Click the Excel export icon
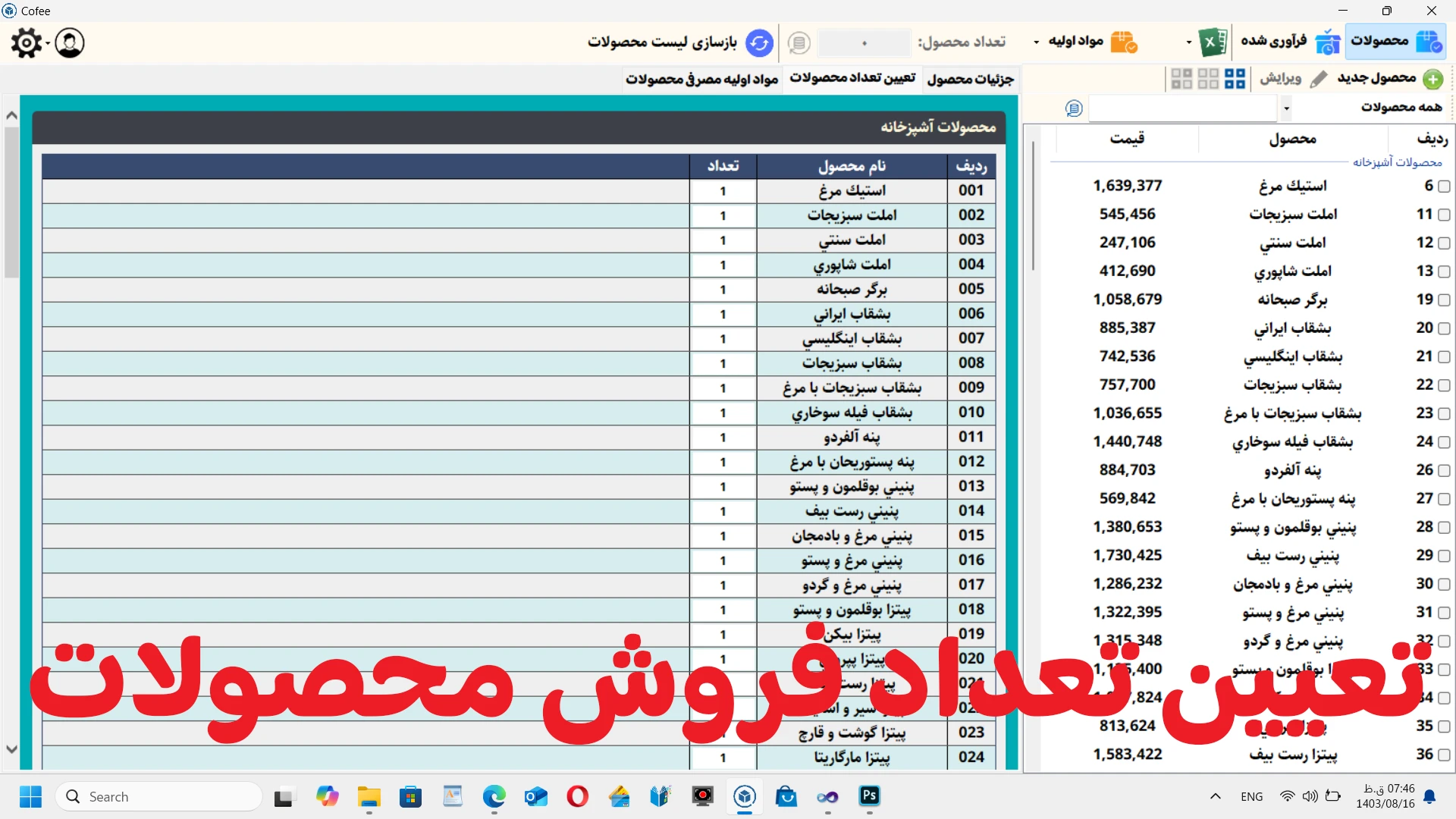Viewport: 1456px width, 819px height. pyautogui.click(x=1213, y=42)
